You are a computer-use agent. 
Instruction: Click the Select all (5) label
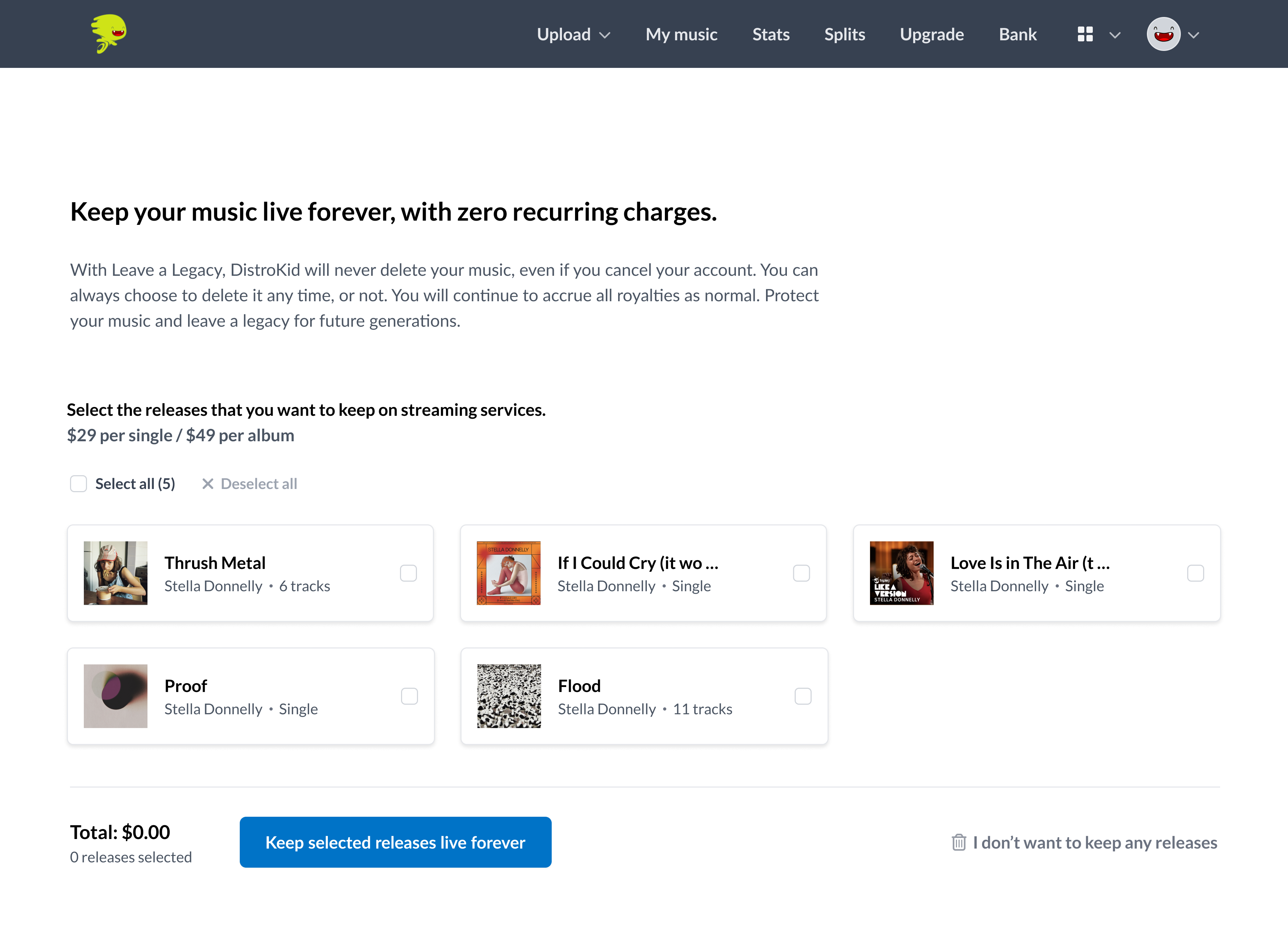[135, 484]
